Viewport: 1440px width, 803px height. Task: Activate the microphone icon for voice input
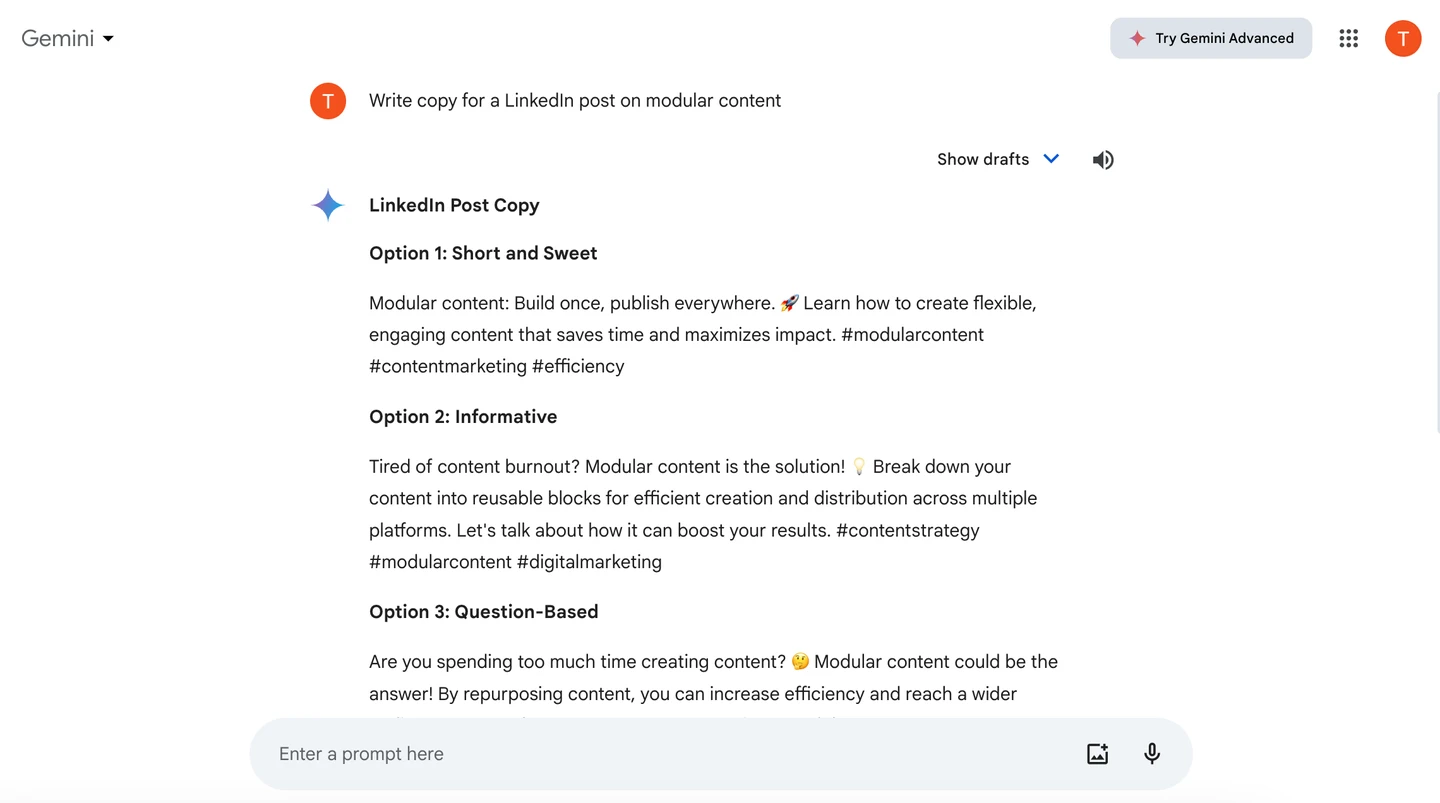click(x=1151, y=753)
